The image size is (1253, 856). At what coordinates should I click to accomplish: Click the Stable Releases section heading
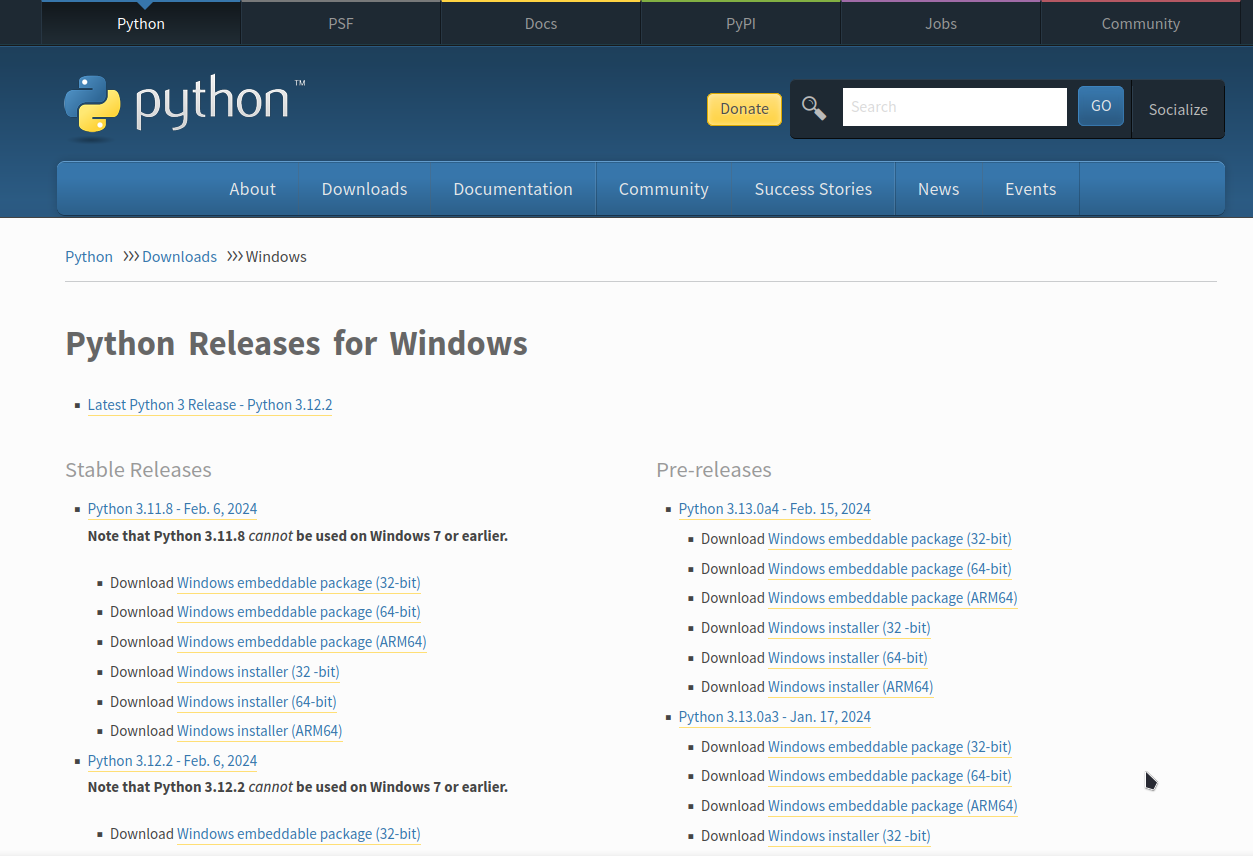click(138, 470)
